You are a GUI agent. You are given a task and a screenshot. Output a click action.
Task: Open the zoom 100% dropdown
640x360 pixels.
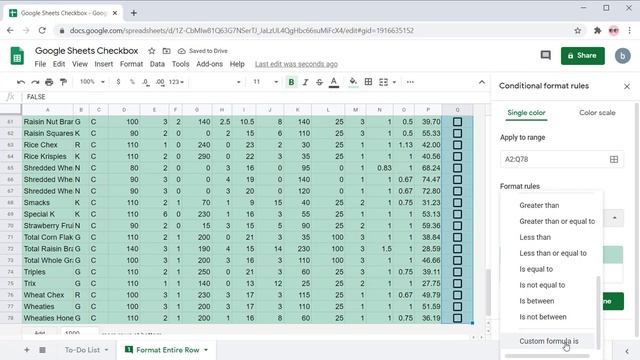(92, 82)
